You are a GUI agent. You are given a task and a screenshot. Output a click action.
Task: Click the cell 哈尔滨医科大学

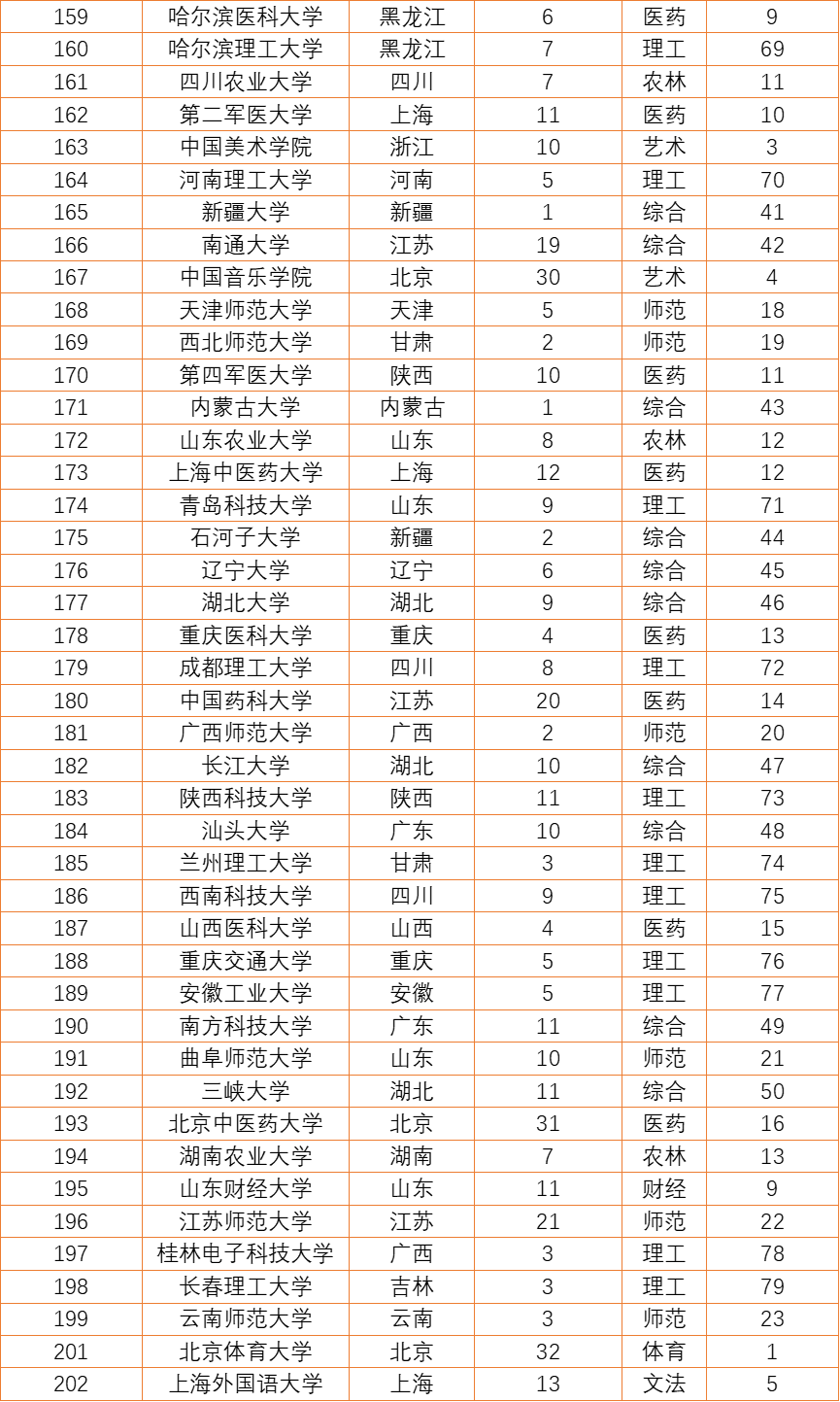(x=246, y=17)
